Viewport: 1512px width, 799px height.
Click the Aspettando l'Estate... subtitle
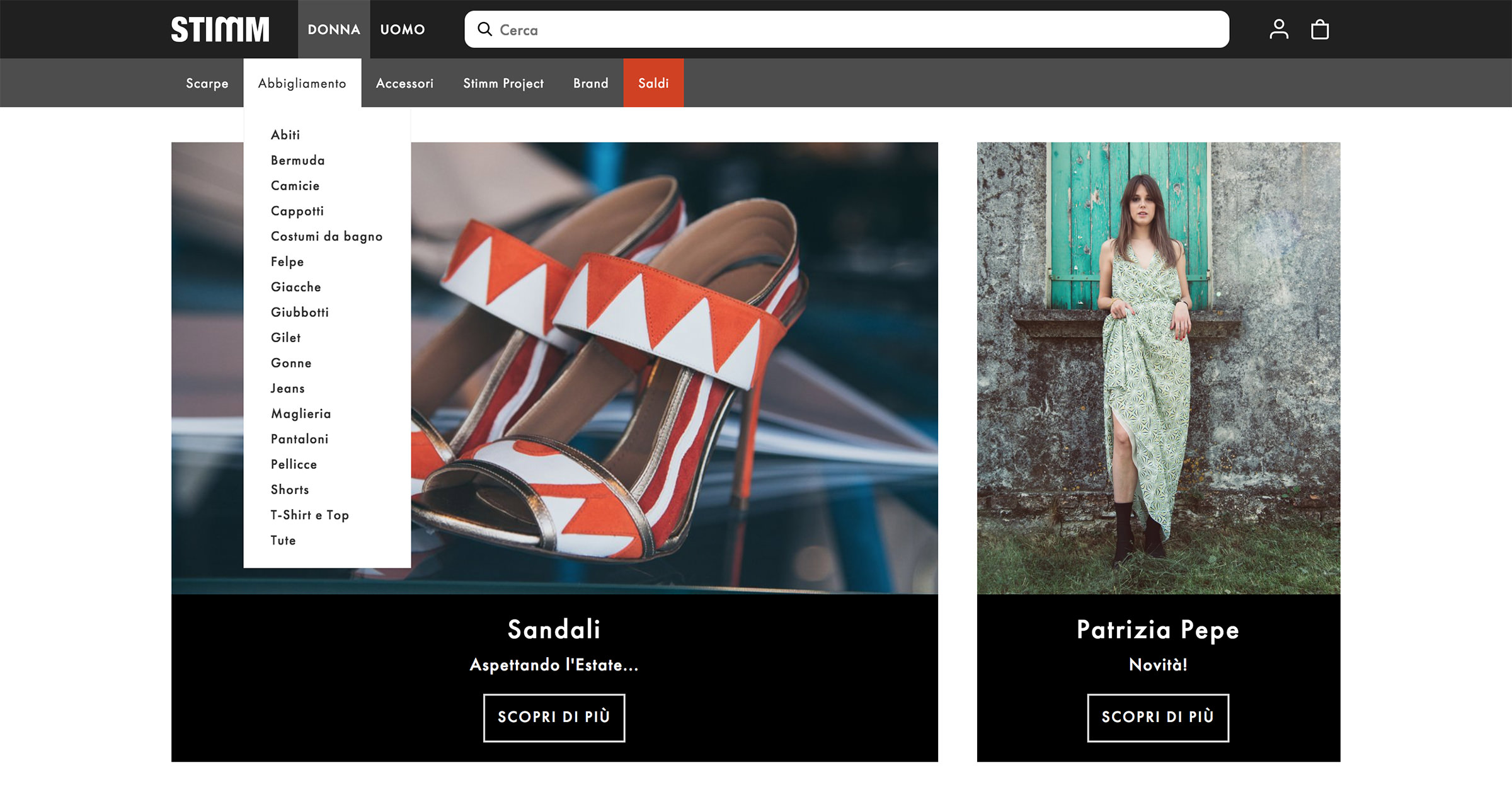tap(554, 665)
